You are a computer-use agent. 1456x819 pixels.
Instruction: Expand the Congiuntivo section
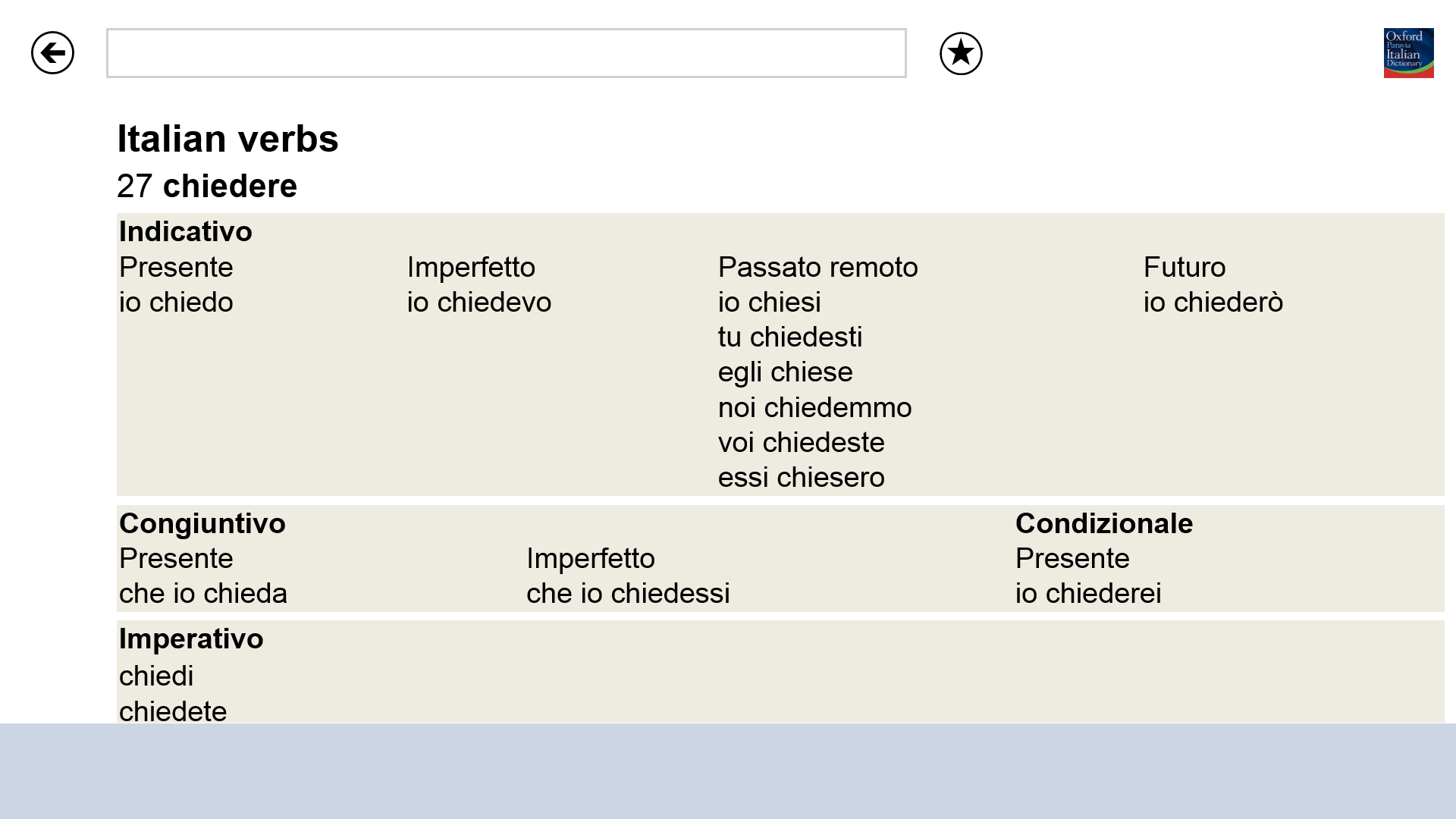(202, 523)
